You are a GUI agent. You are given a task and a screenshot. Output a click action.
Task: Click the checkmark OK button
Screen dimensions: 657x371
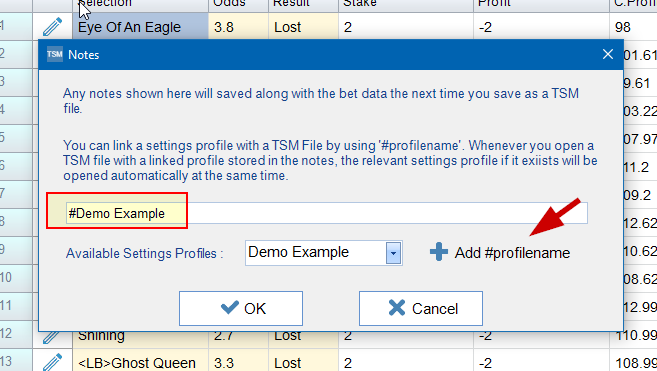[241, 309]
